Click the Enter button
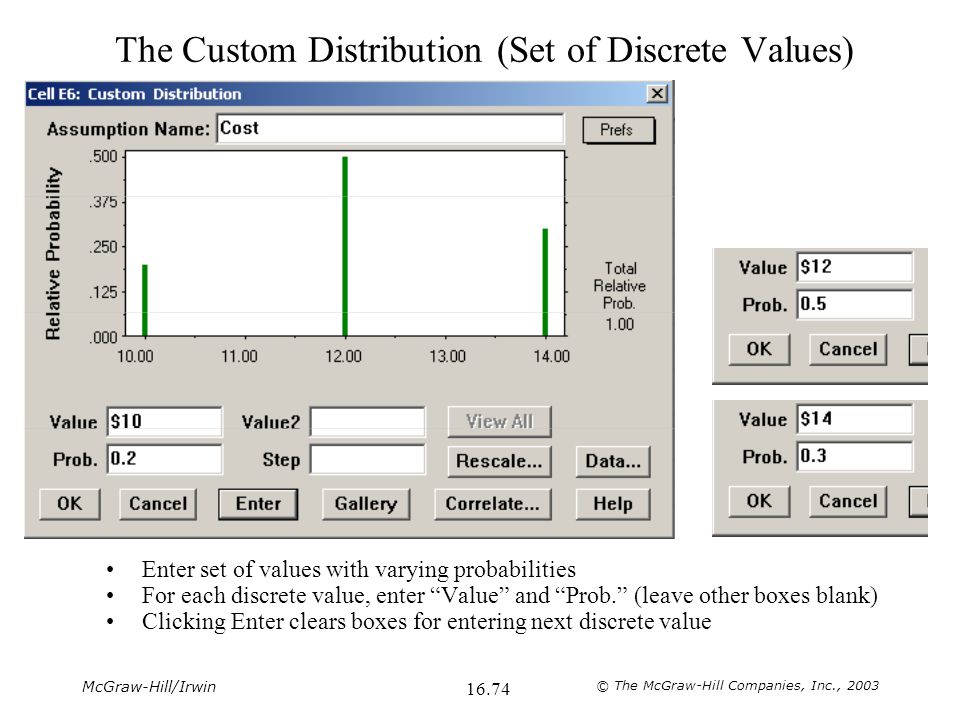Screen dimensions: 960x720 click(258, 504)
